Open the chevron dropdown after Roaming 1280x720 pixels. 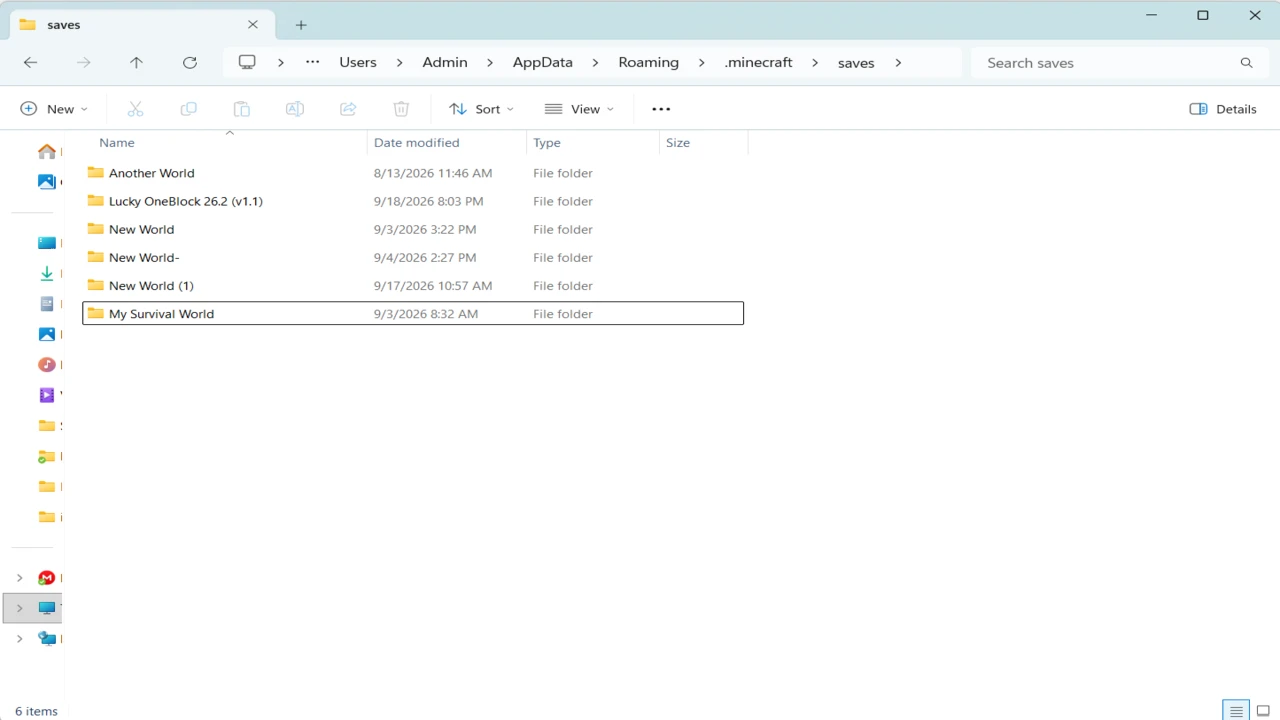tap(702, 62)
